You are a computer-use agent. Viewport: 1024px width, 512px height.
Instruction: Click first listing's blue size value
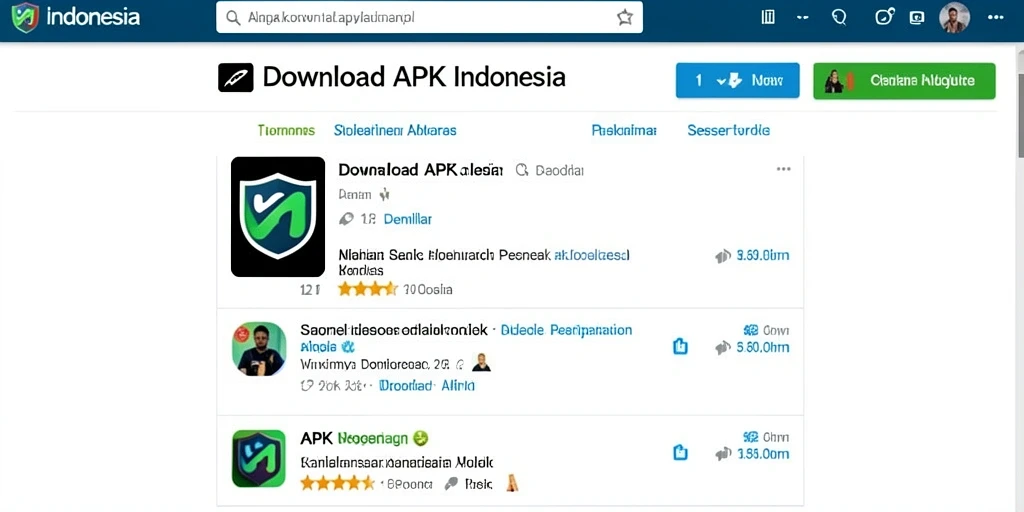762,255
